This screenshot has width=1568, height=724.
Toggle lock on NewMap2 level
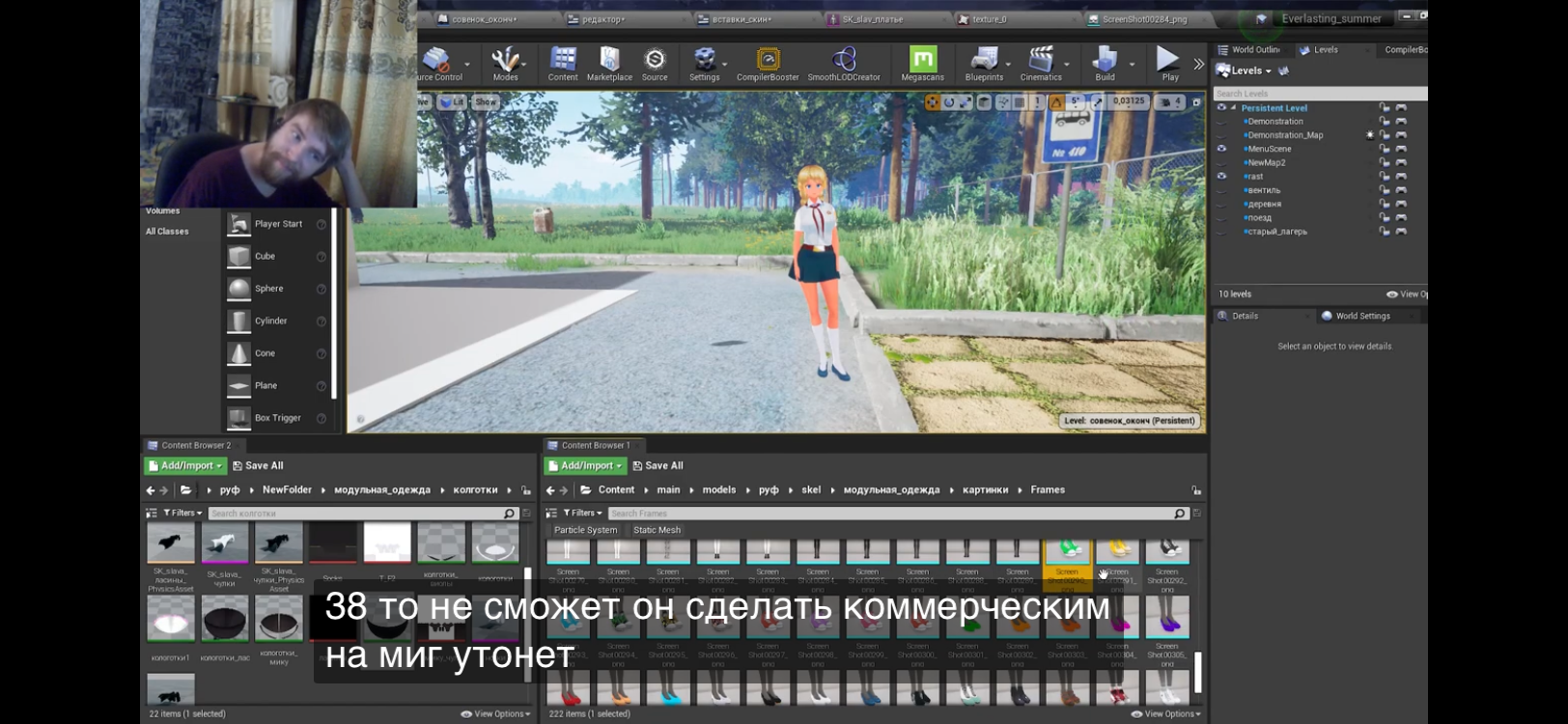click(1385, 162)
